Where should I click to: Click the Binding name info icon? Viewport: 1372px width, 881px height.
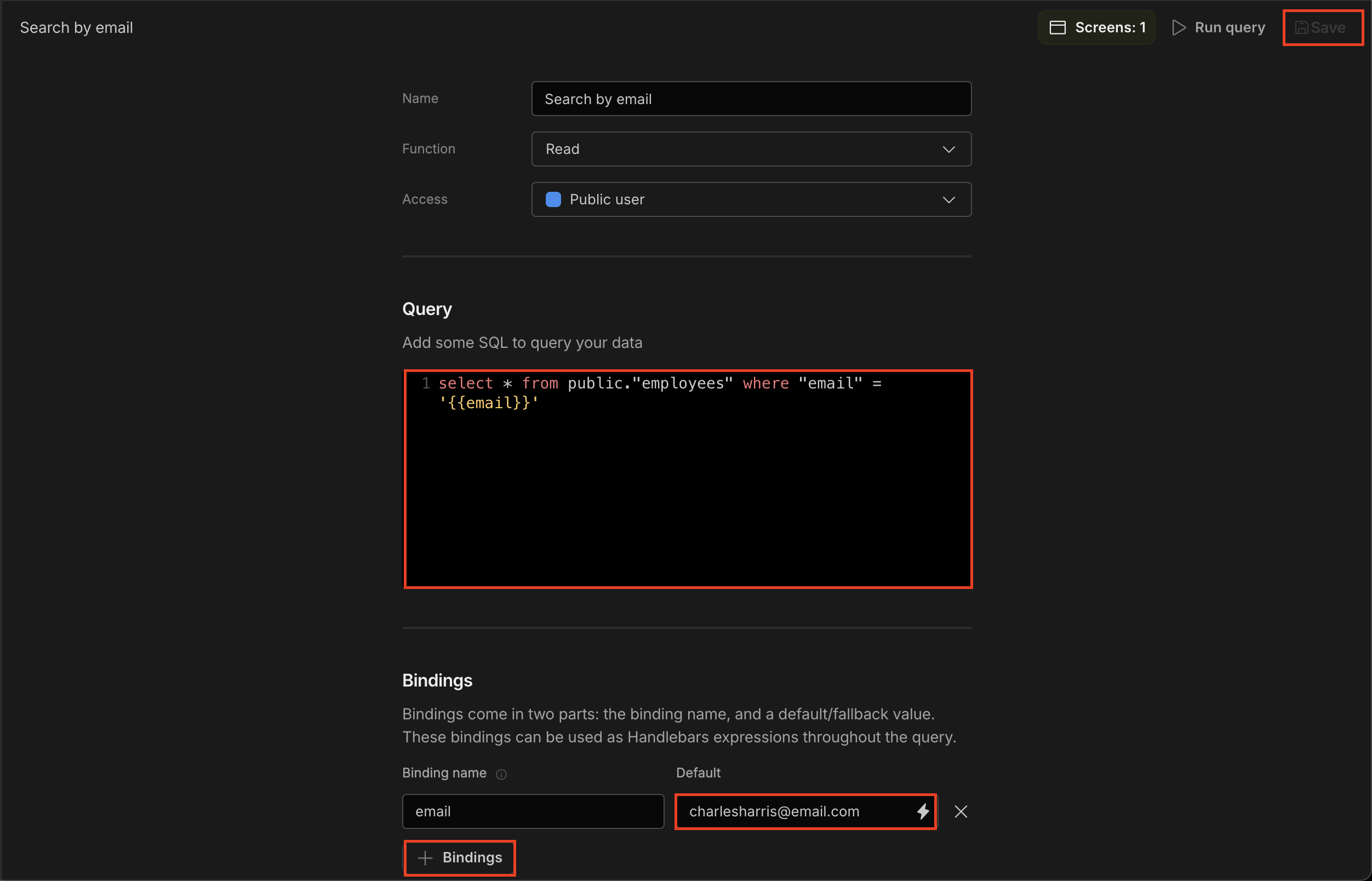501,774
